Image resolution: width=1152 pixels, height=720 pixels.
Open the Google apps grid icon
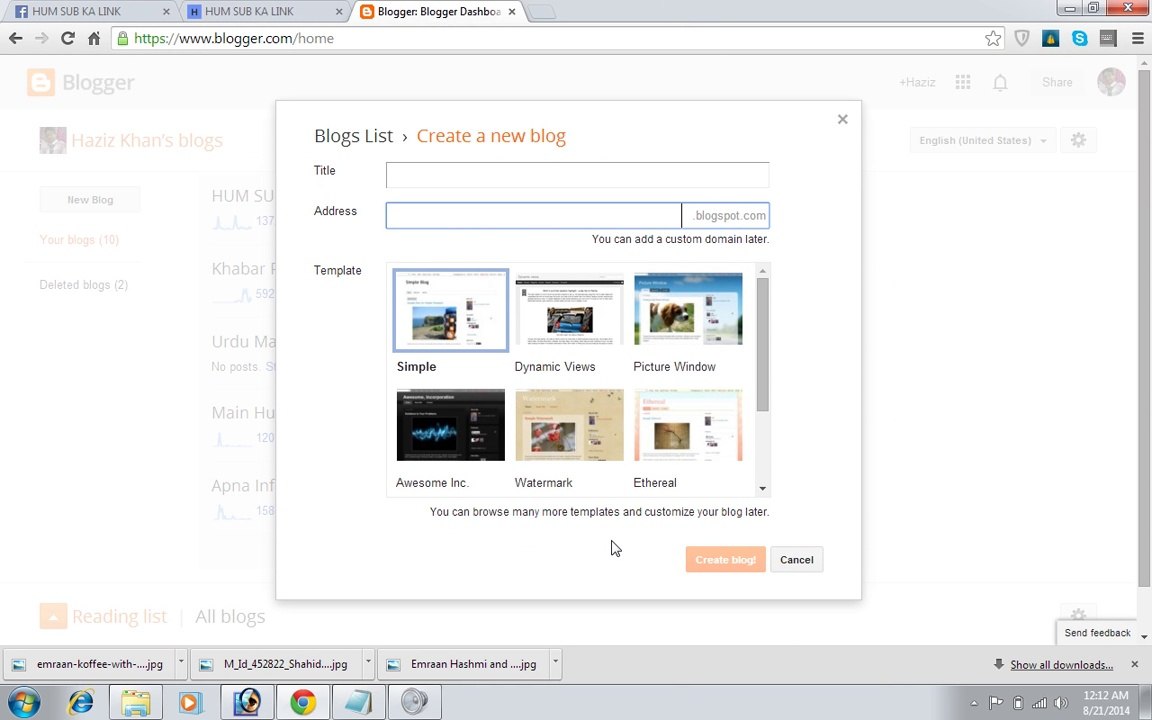coord(962,82)
